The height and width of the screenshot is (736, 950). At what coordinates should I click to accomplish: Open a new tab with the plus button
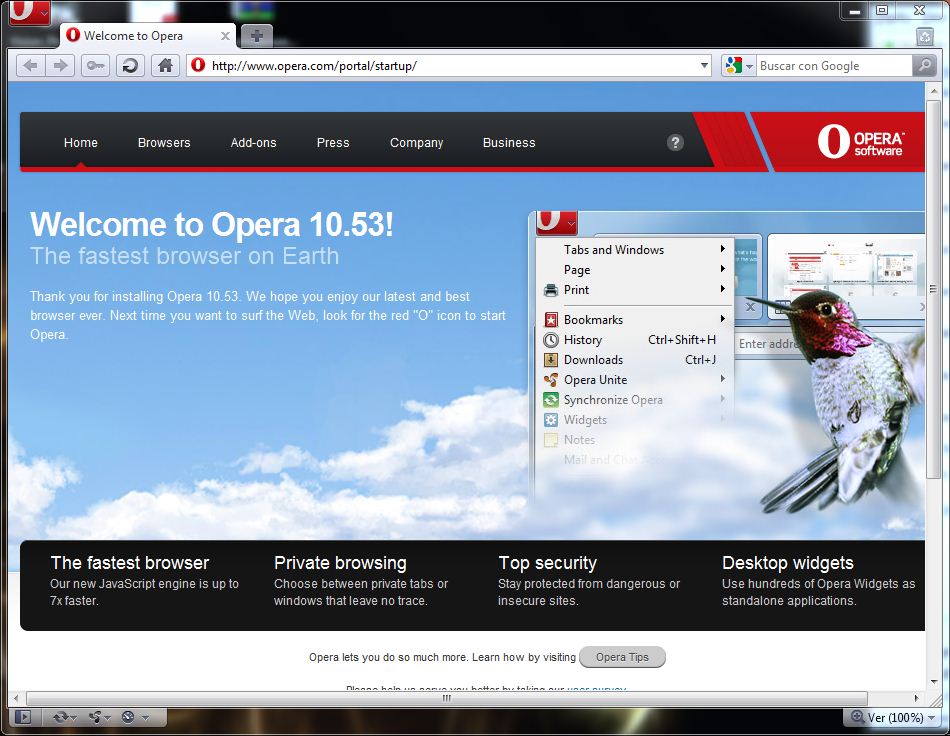[257, 36]
